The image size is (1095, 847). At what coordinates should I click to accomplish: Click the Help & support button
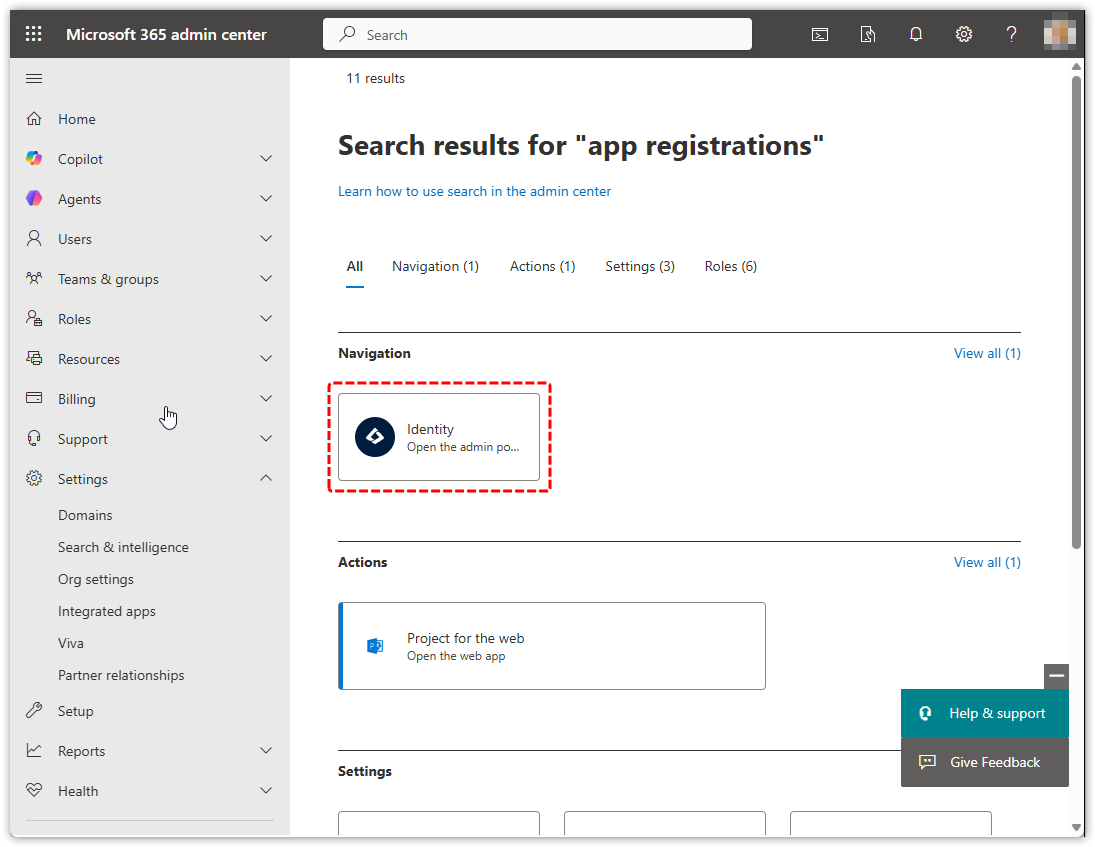point(984,713)
